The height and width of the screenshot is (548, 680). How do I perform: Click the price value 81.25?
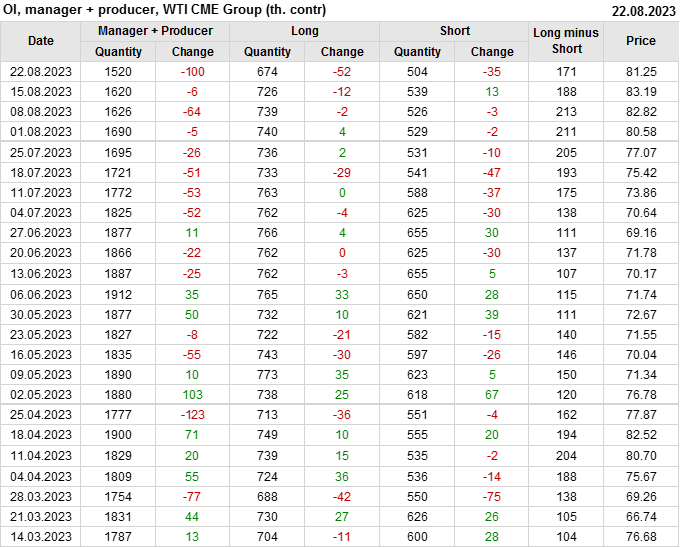pos(641,72)
